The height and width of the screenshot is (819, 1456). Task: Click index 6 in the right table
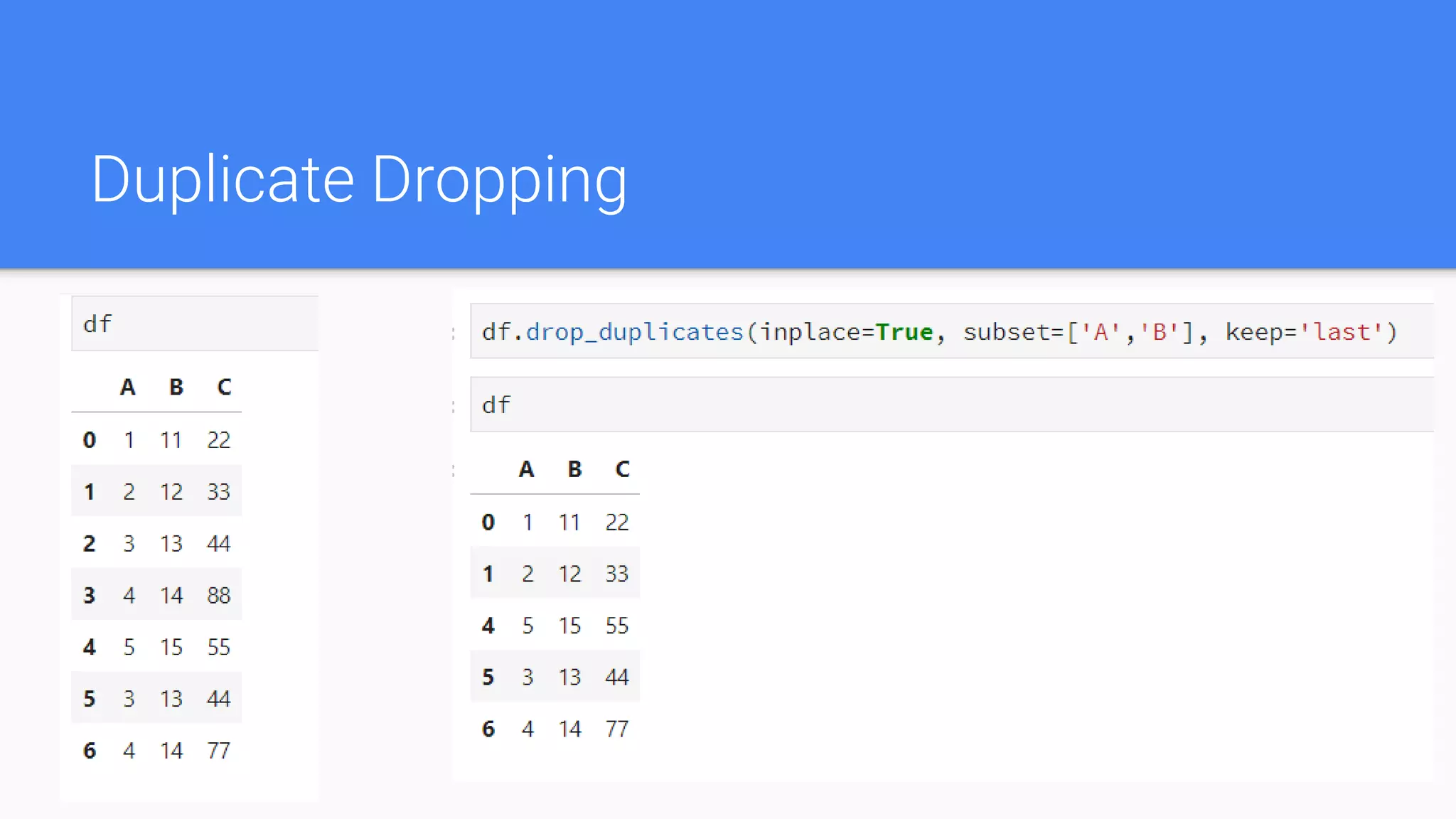(x=488, y=729)
